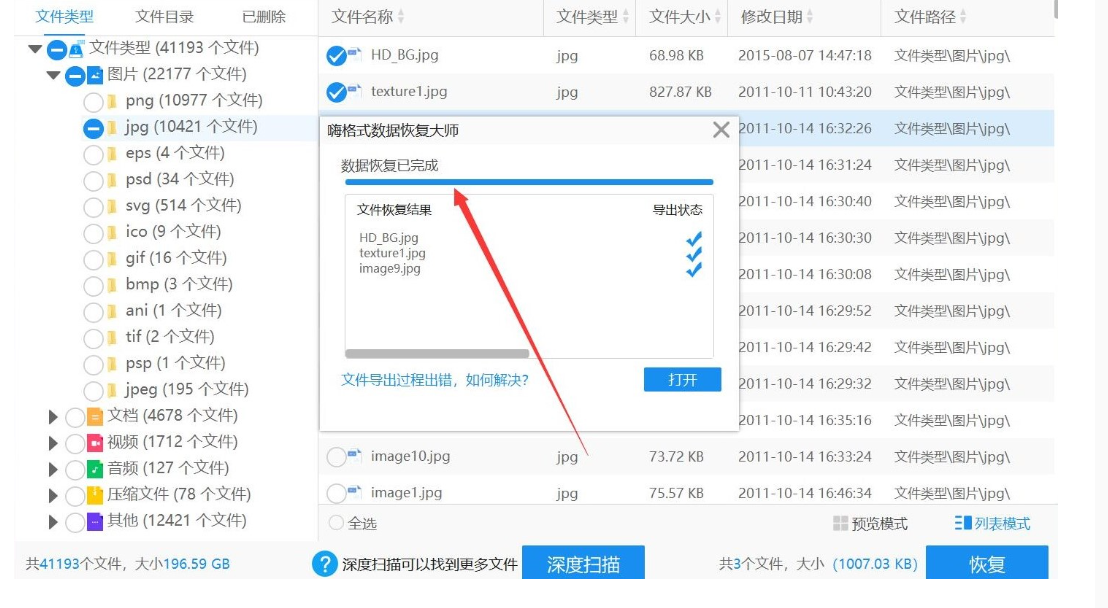Switch to 列表模式 view
The width and height of the screenshot is (1108, 608).
992,523
